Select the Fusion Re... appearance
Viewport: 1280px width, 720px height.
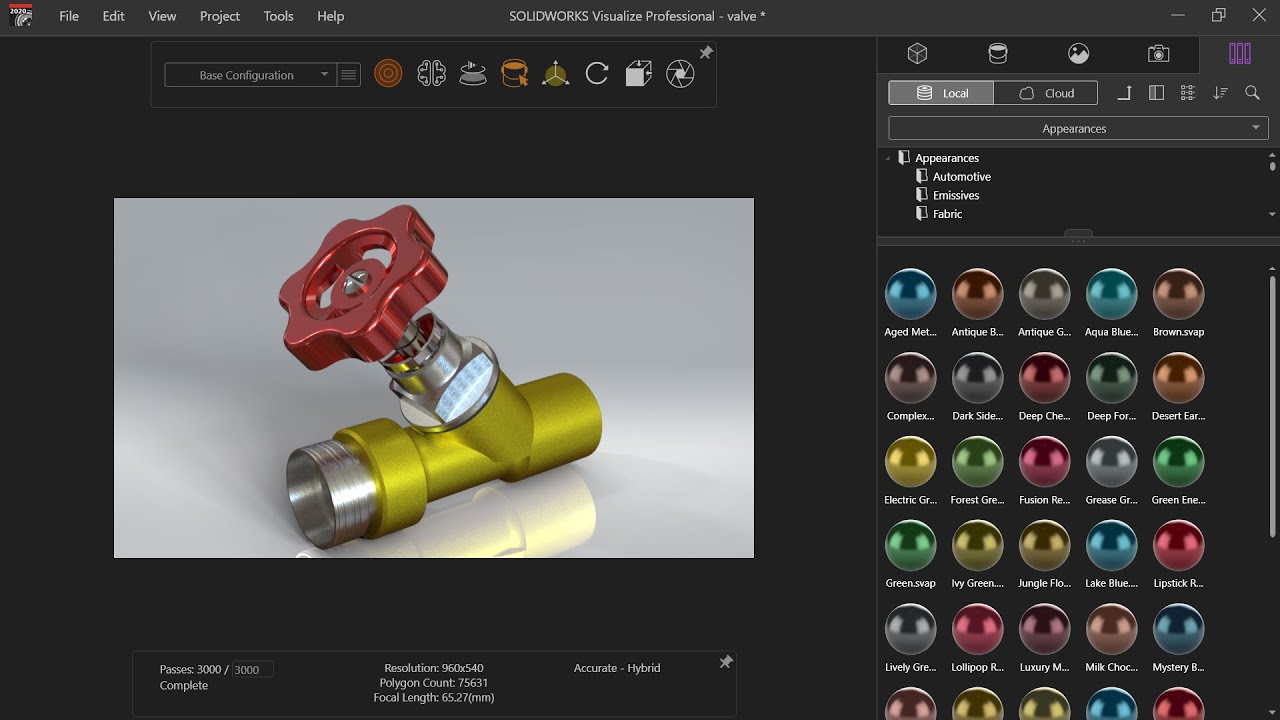tap(1044, 471)
